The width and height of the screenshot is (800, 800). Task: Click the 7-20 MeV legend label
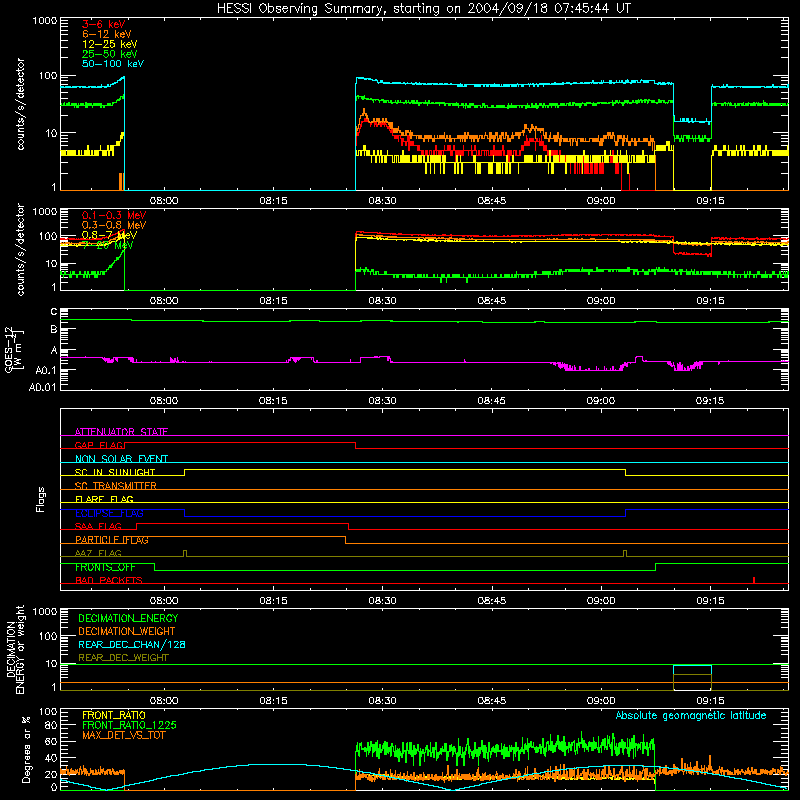click(x=108, y=245)
